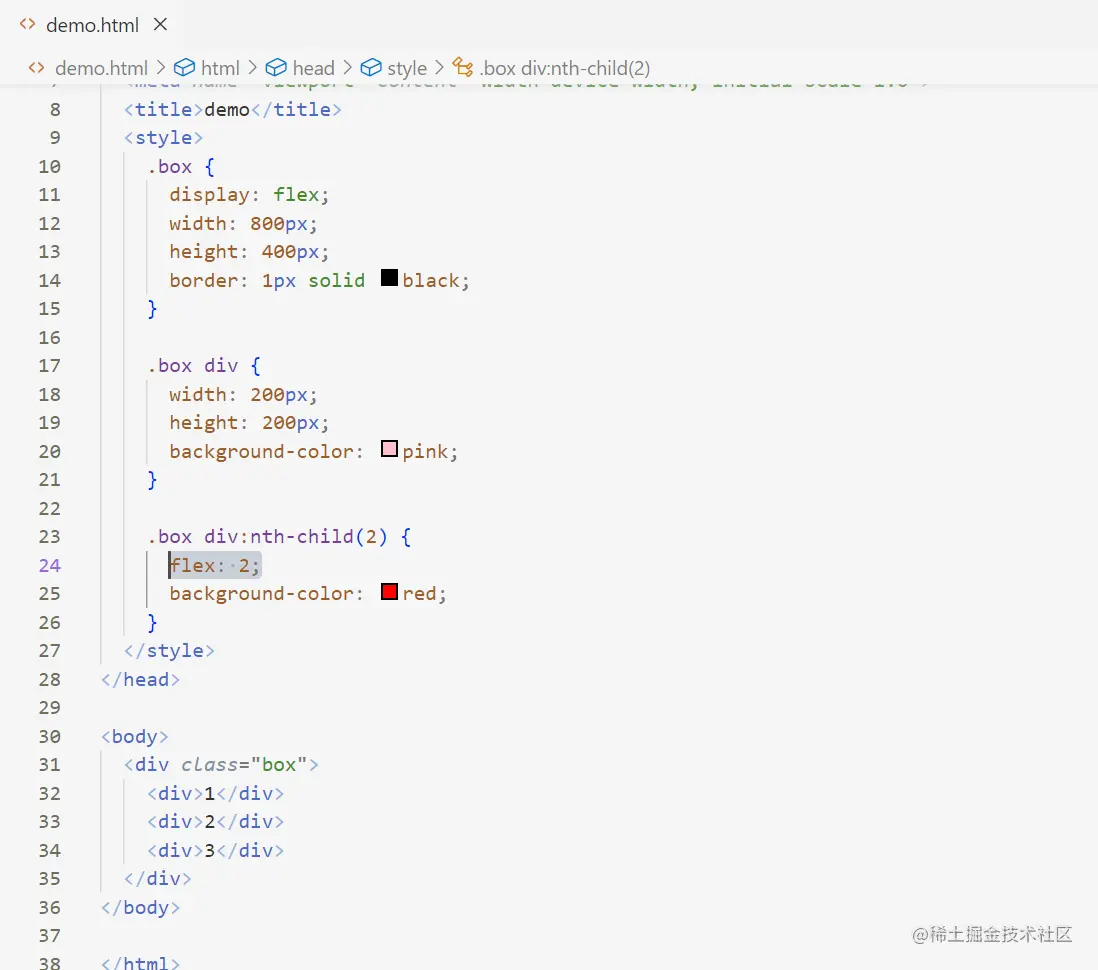Image resolution: width=1098 pixels, height=970 pixels.
Task: Open the head breadcrumb segment
Action: click(x=314, y=68)
